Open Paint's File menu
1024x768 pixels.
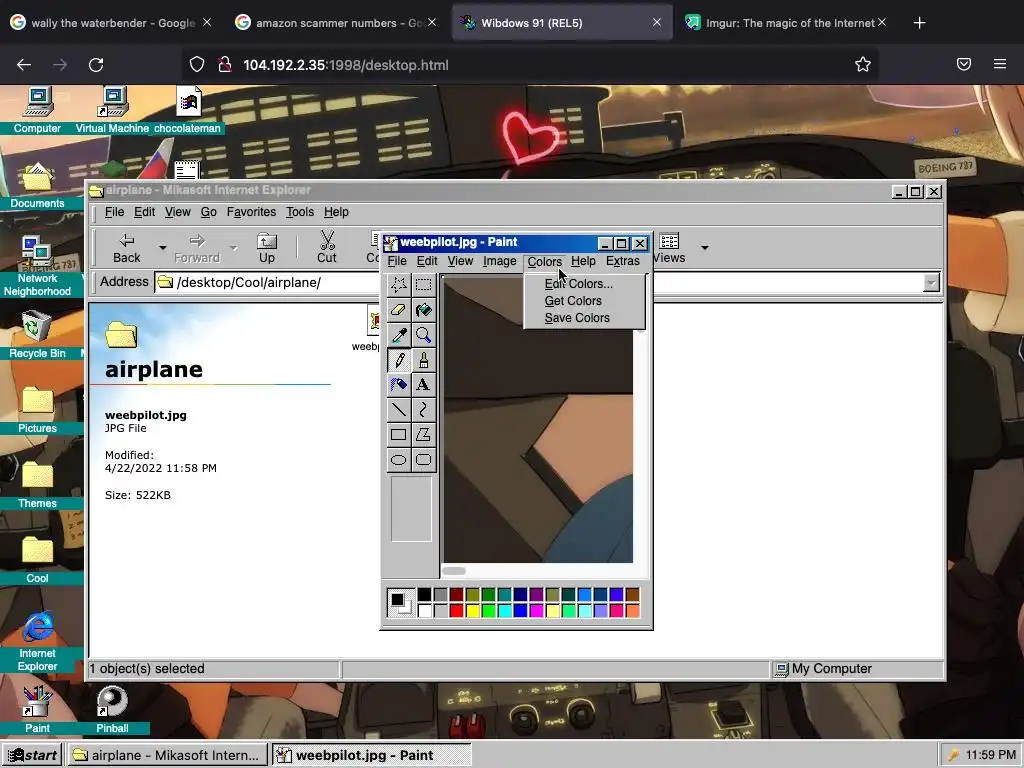coord(397,261)
